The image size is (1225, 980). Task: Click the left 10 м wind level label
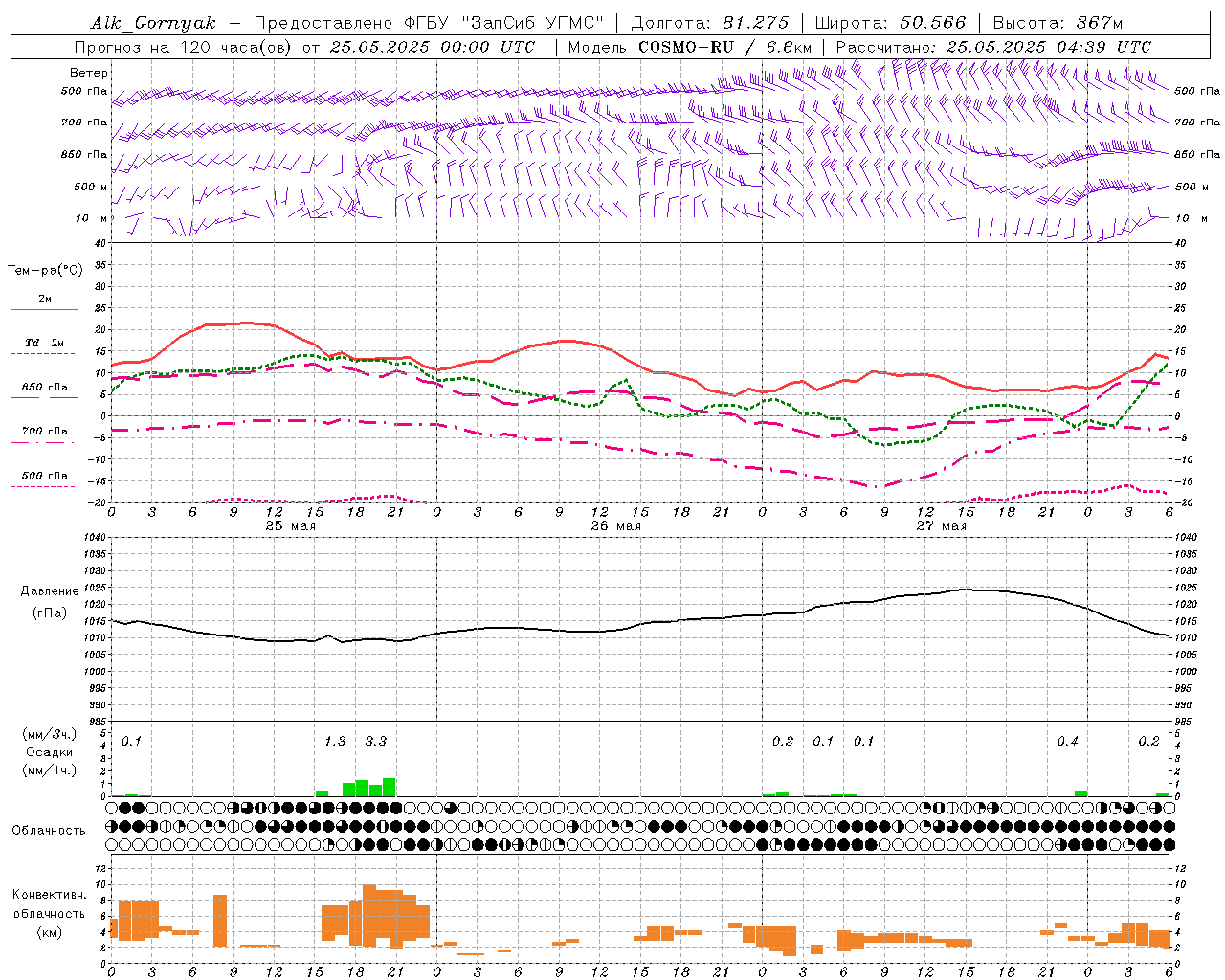[x=91, y=218]
